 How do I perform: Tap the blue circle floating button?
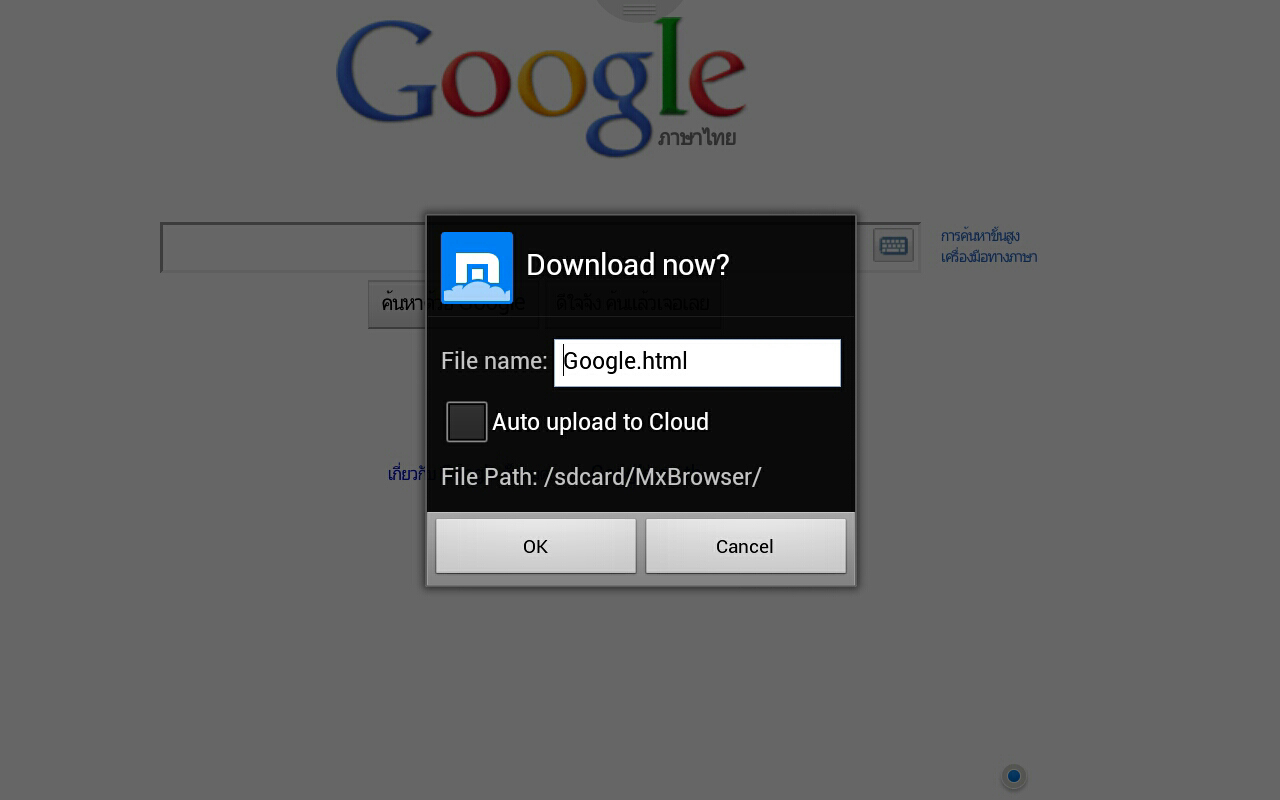point(1014,776)
